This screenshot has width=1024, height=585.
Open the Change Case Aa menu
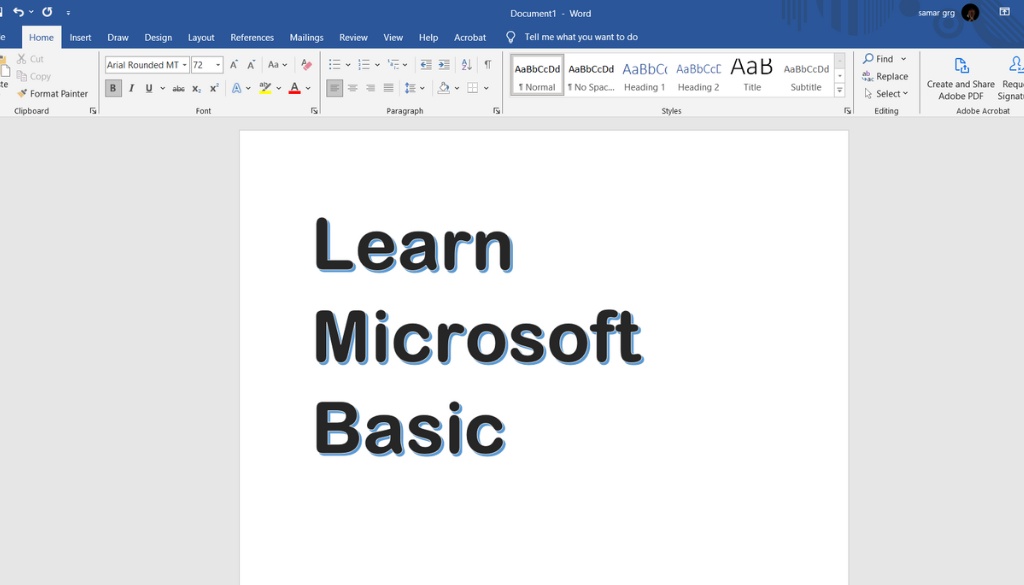pos(278,65)
